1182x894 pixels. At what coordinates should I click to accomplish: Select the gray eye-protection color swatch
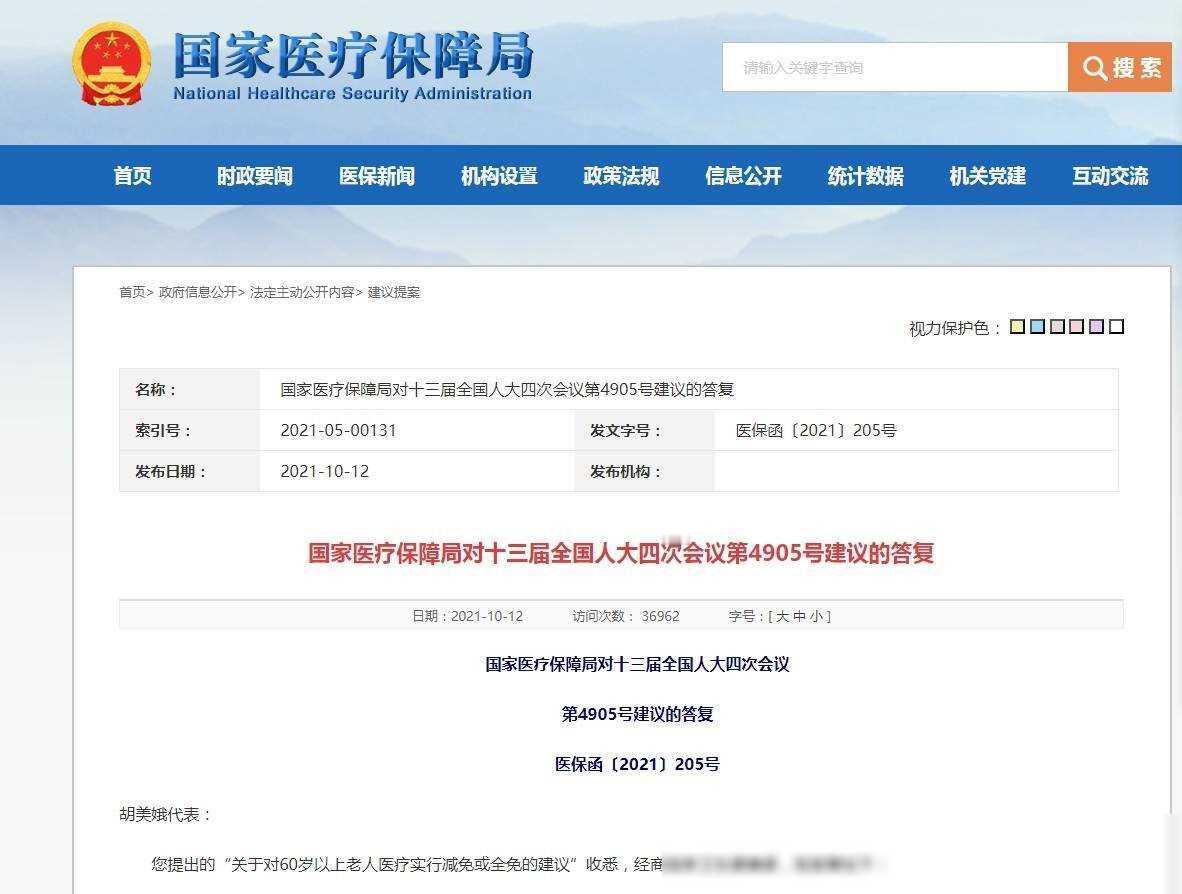1058,326
